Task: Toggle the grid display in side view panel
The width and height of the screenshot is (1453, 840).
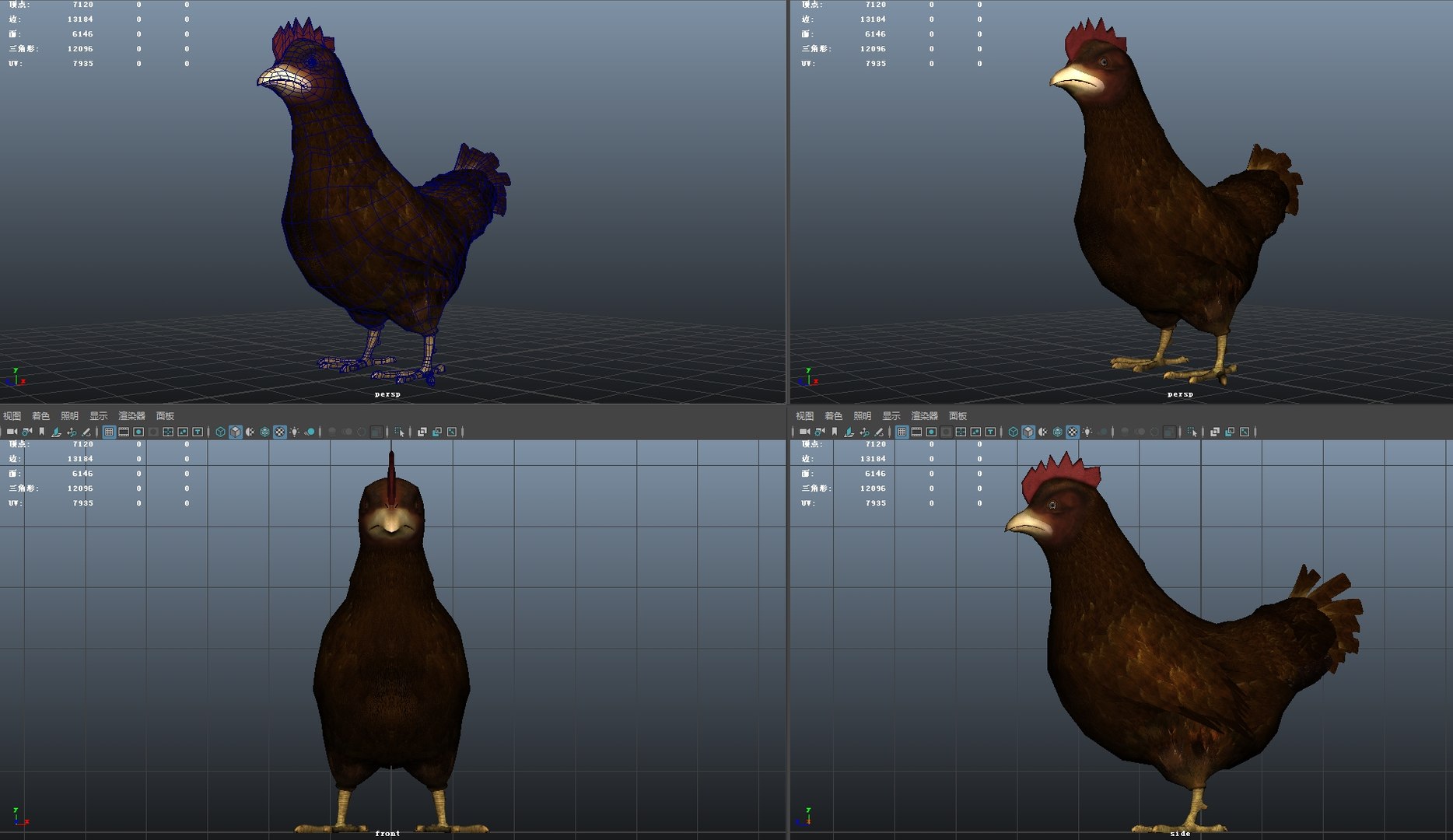Action: pos(902,432)
